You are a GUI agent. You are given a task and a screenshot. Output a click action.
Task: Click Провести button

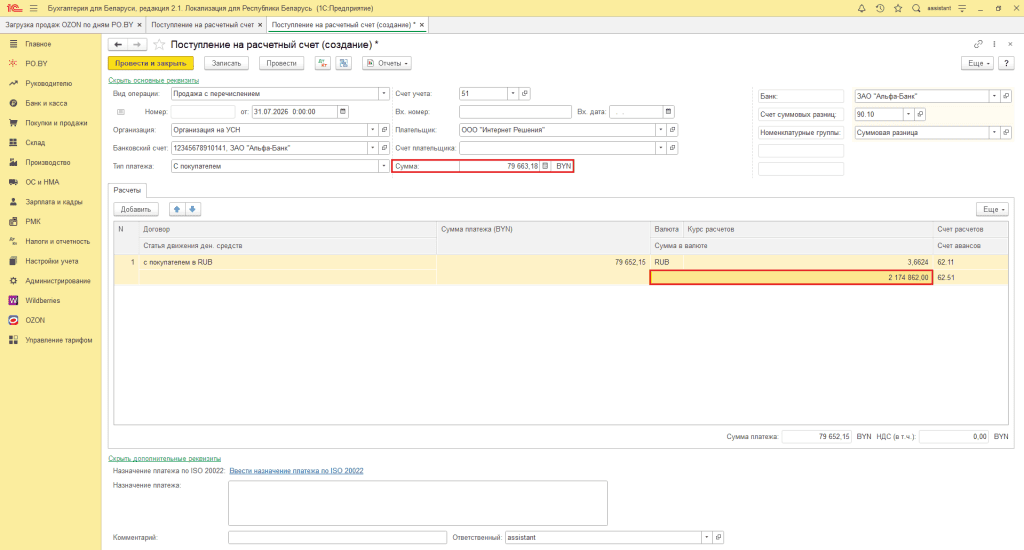(281, 63)
